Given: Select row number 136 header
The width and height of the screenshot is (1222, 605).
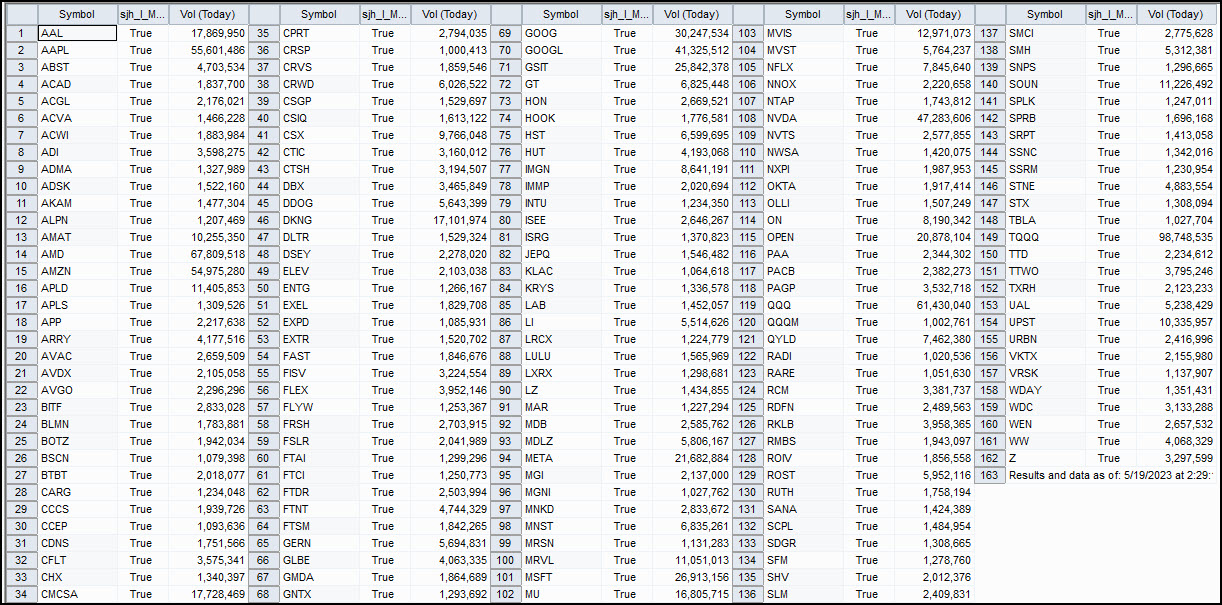Looking at the screenshot, I should 747,594.
